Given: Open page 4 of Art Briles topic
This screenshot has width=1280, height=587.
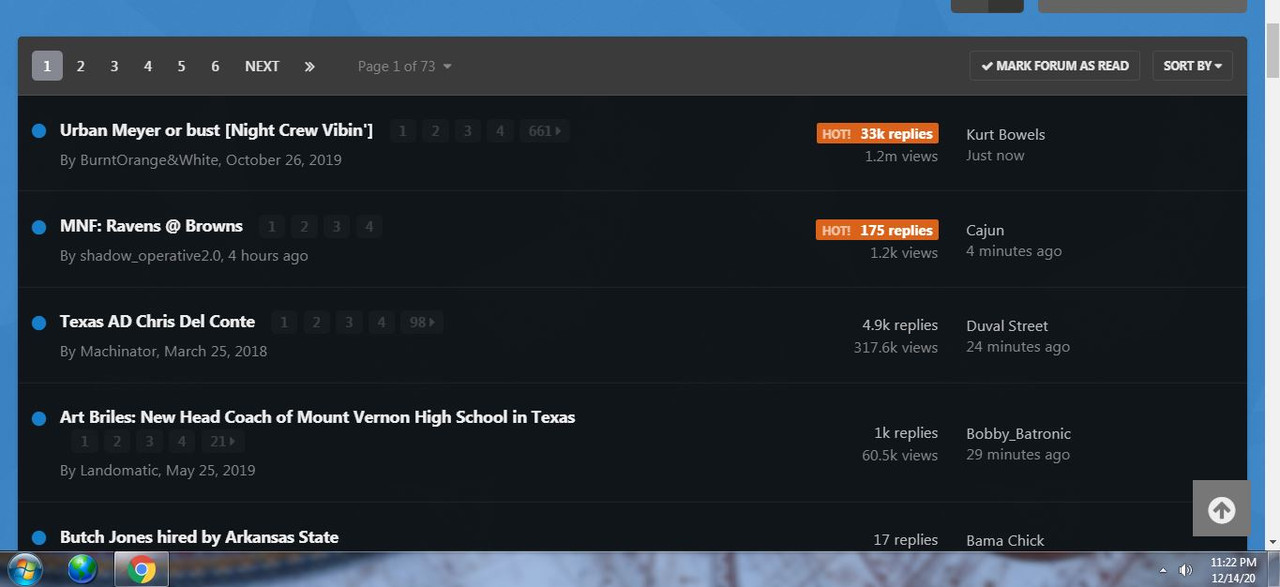Looking at the screenshot, I should (x=181, y=441).
